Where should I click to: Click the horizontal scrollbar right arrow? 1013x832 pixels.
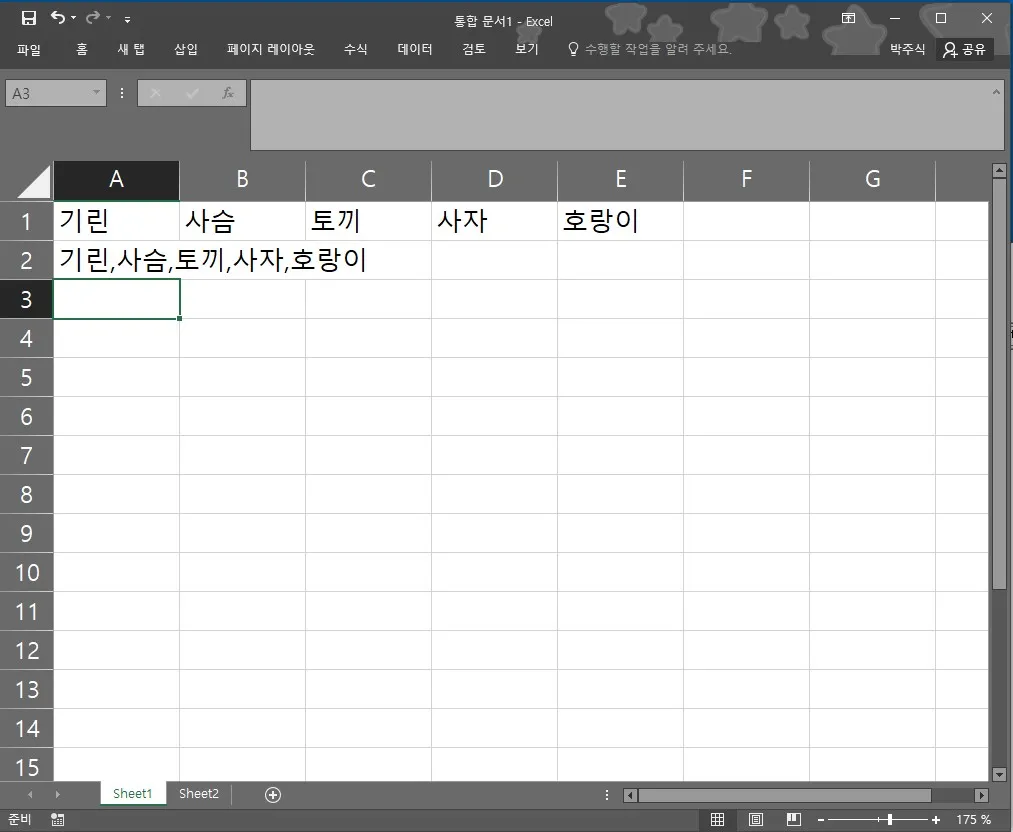coord(981,795)
